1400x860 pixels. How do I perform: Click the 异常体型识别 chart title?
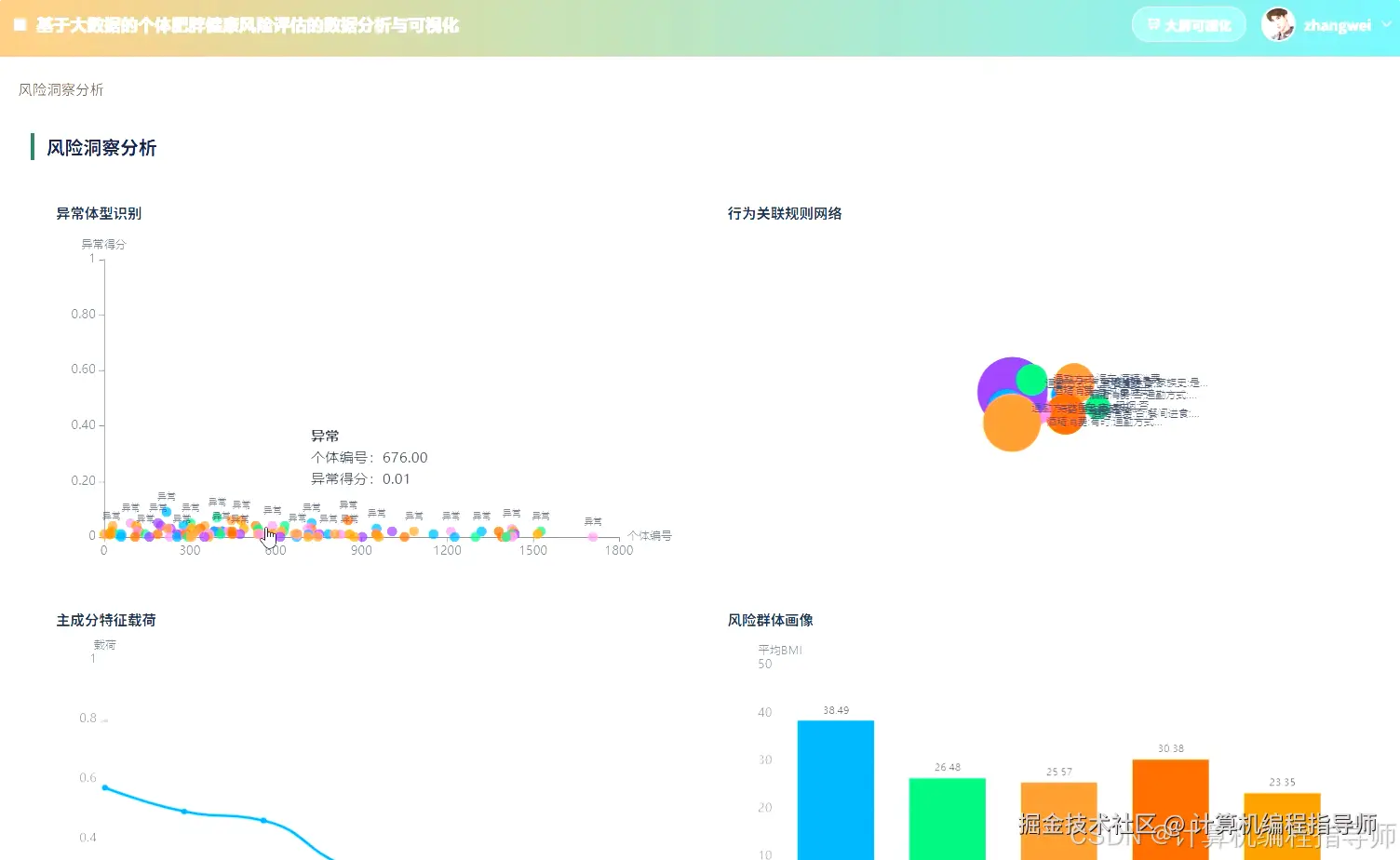tap(99, 213)
